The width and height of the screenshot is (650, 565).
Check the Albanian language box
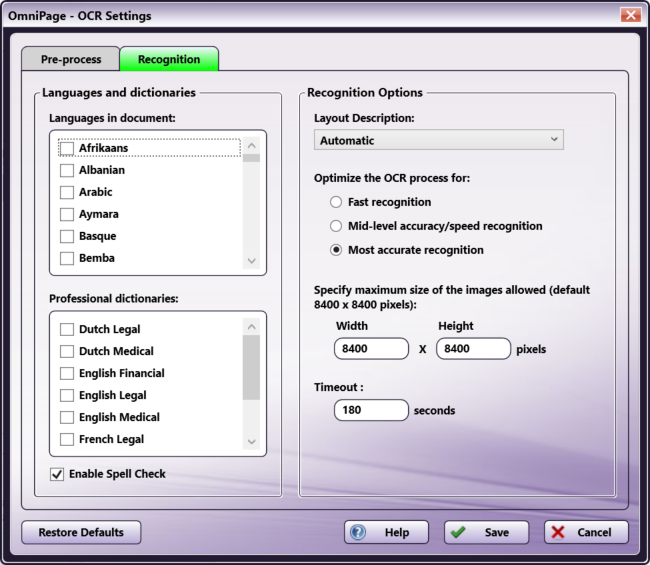pos(67,170)
